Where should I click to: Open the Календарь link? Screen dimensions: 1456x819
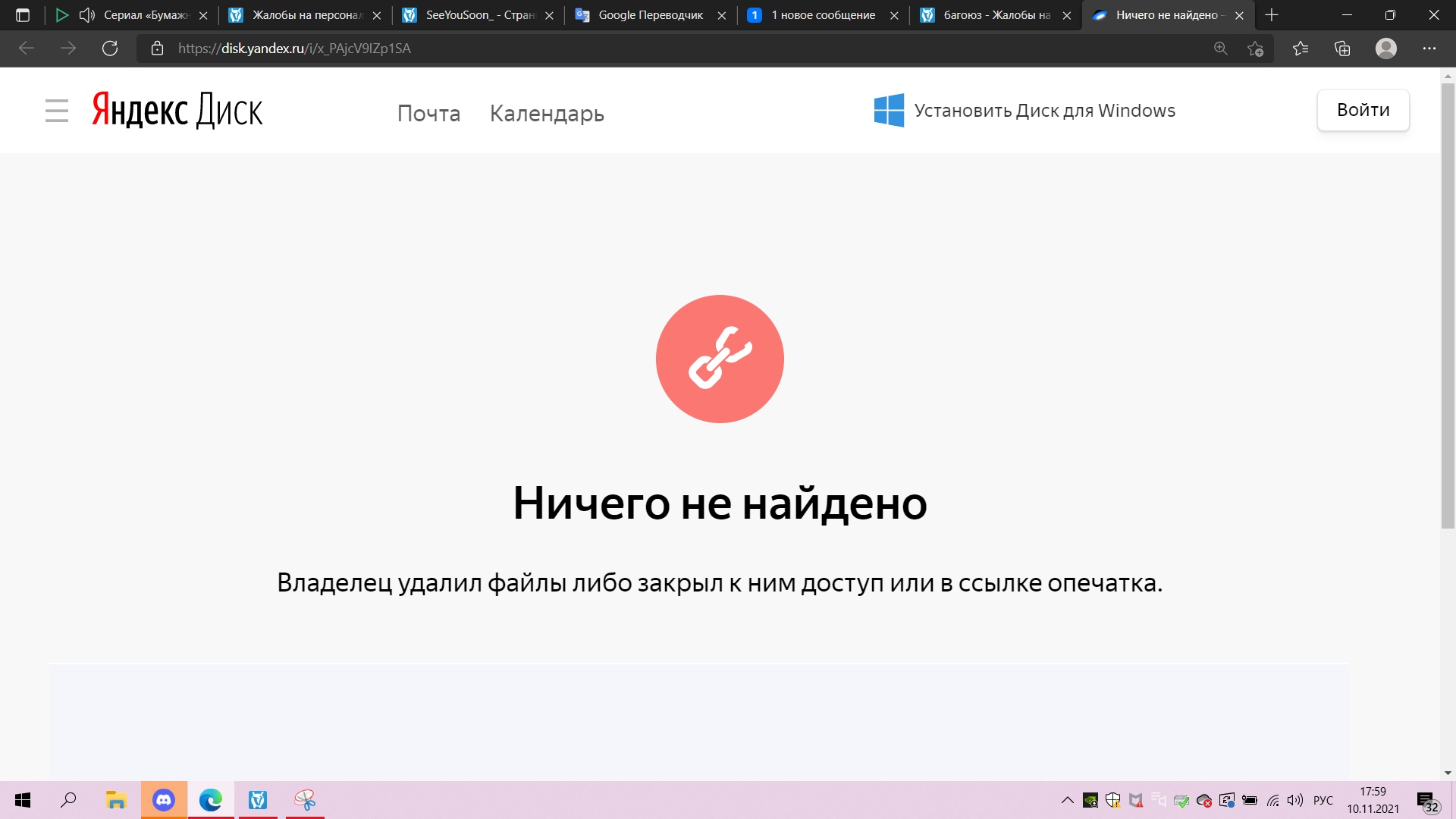coord(547,114)
